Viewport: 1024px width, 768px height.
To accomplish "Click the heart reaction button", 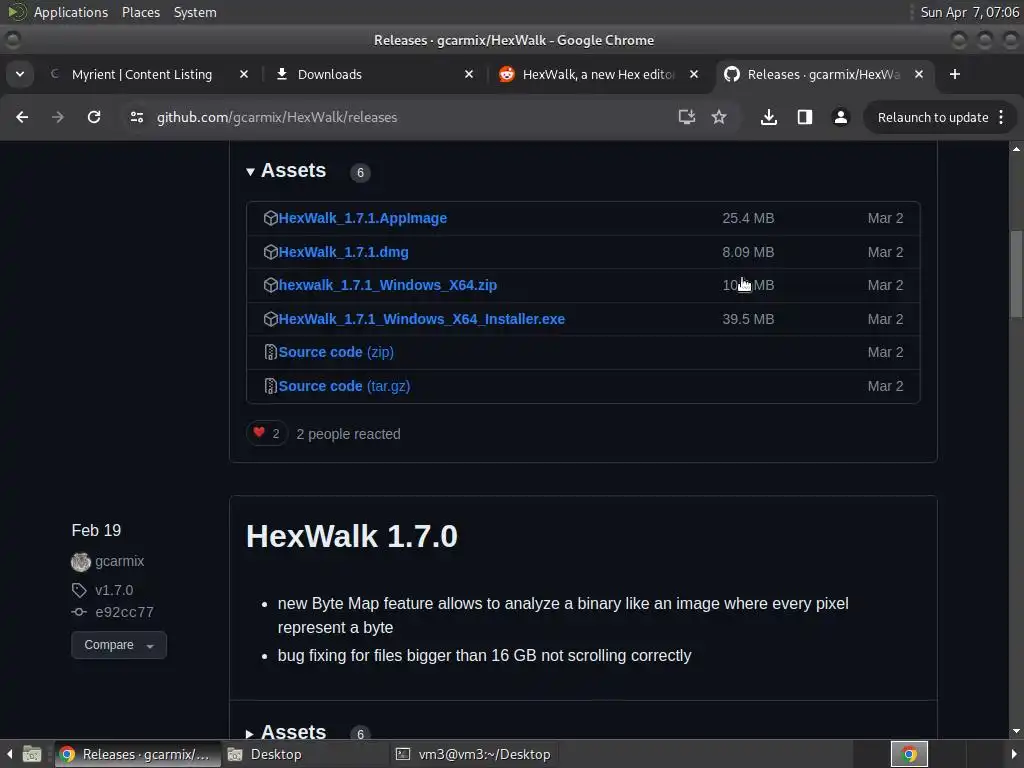I will (x=266, y=434).
